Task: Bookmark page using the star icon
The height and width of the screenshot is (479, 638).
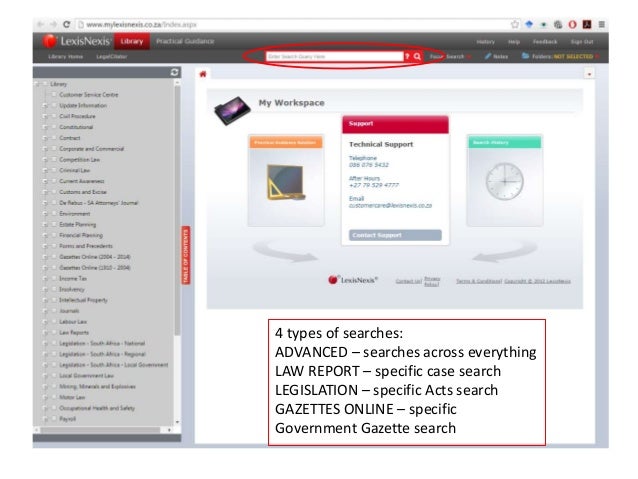Action: [x=515, y=24]
